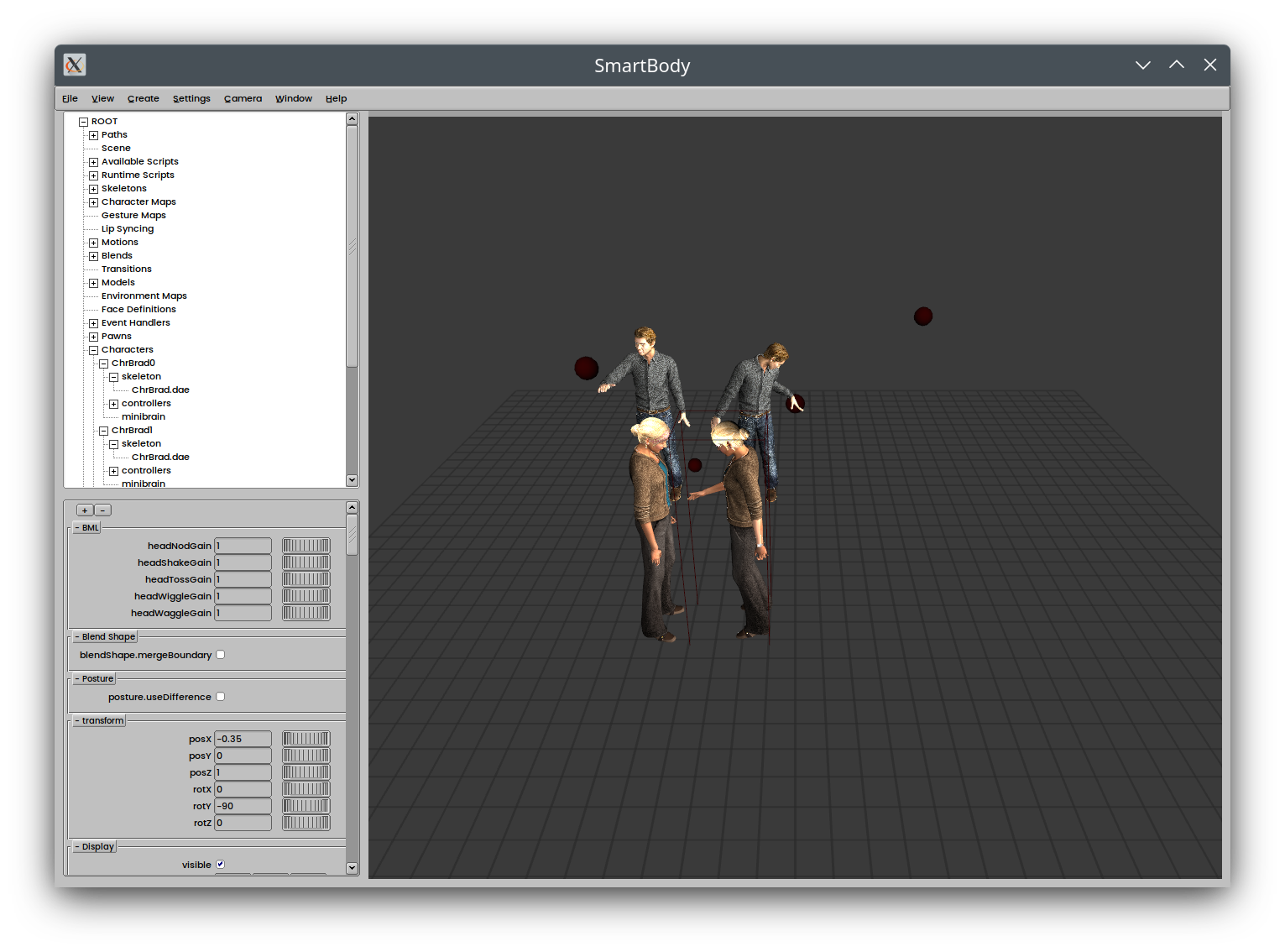Open the Settings menu

191,98
